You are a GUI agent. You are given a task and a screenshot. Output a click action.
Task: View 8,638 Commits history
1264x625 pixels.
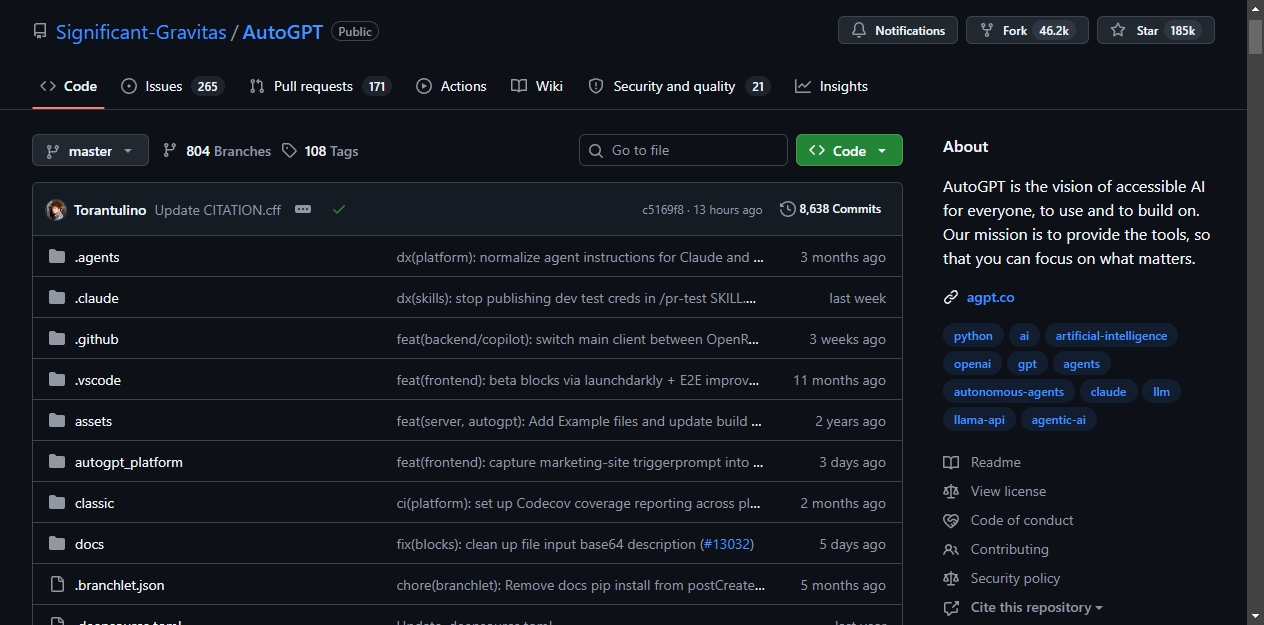coord(831,209)
